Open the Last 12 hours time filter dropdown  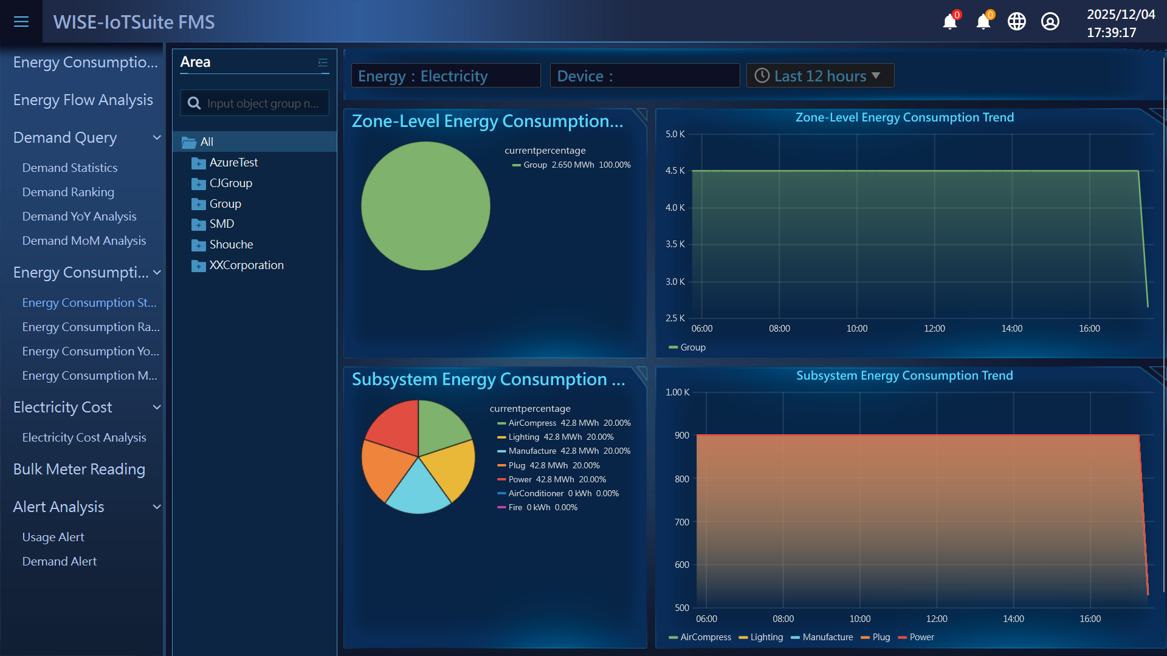[x=820, y=75]
